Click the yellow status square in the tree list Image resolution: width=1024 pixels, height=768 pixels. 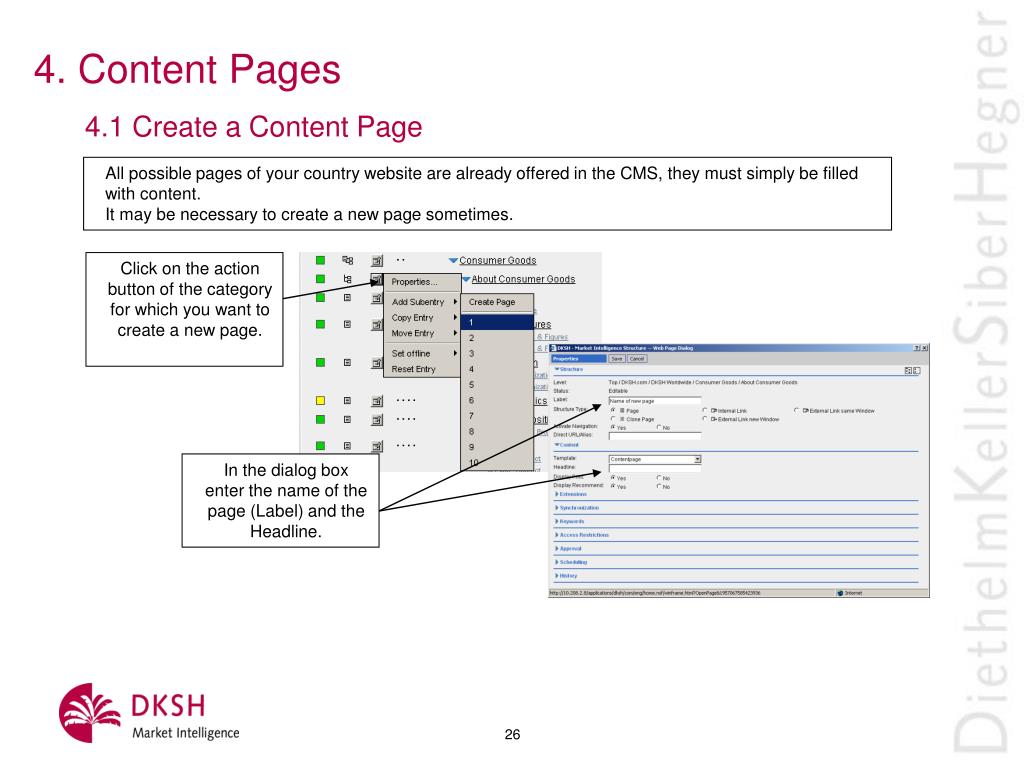[x=320, y=400]
